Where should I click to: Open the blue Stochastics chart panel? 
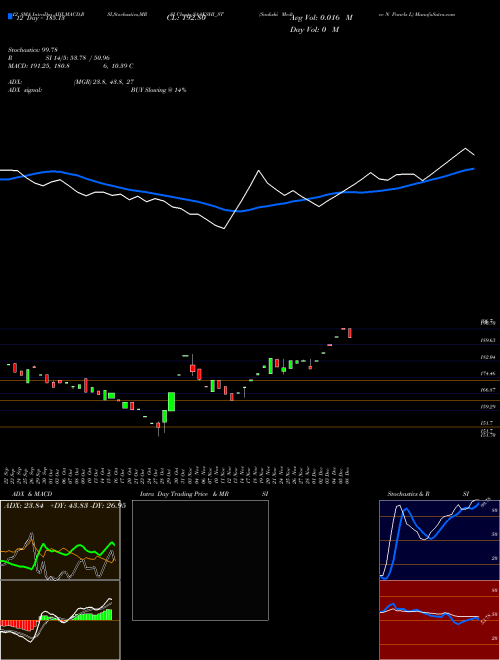coord(439,540)
